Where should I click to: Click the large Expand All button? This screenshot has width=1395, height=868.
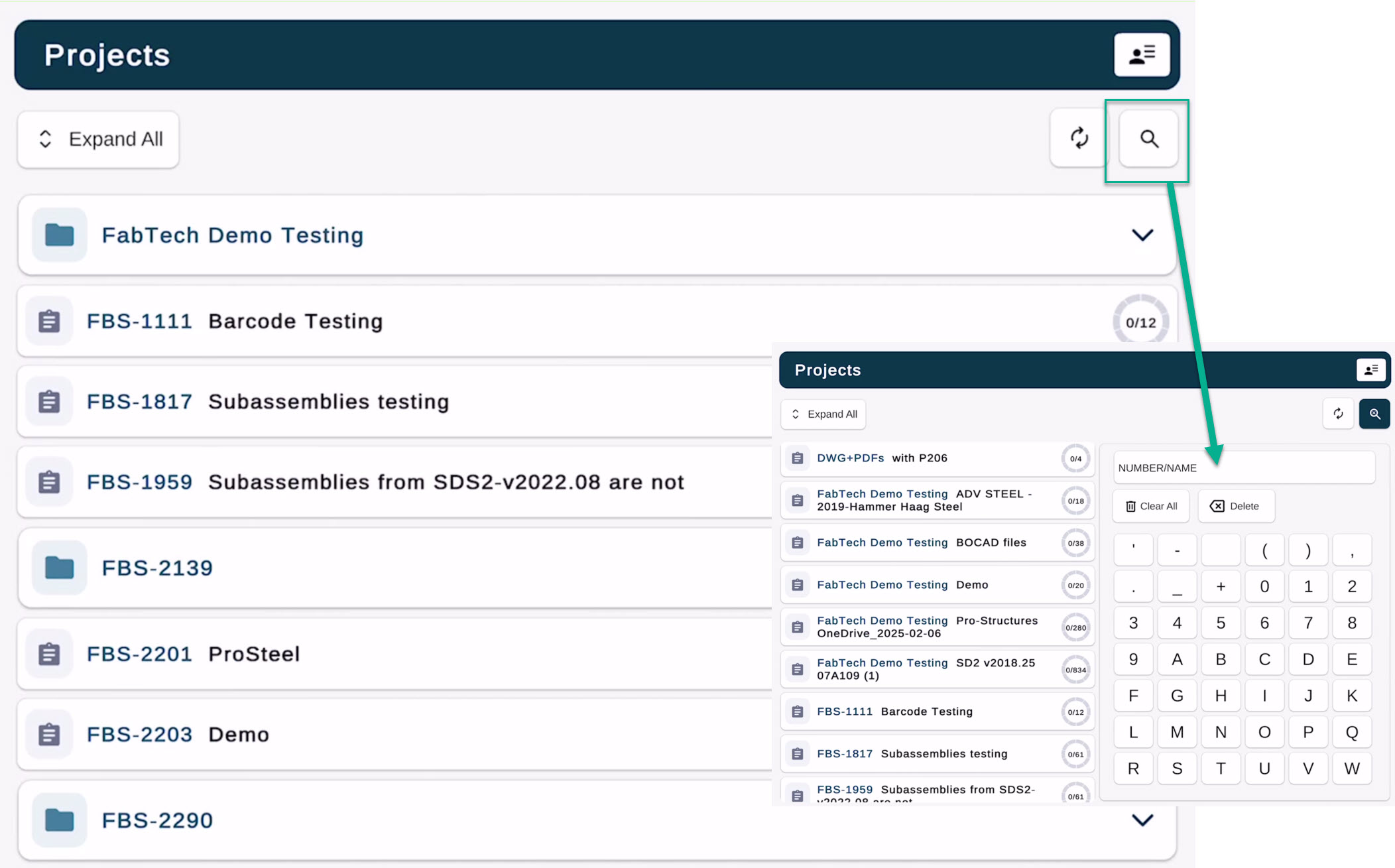pyautogui.click(x=99, y=139)
